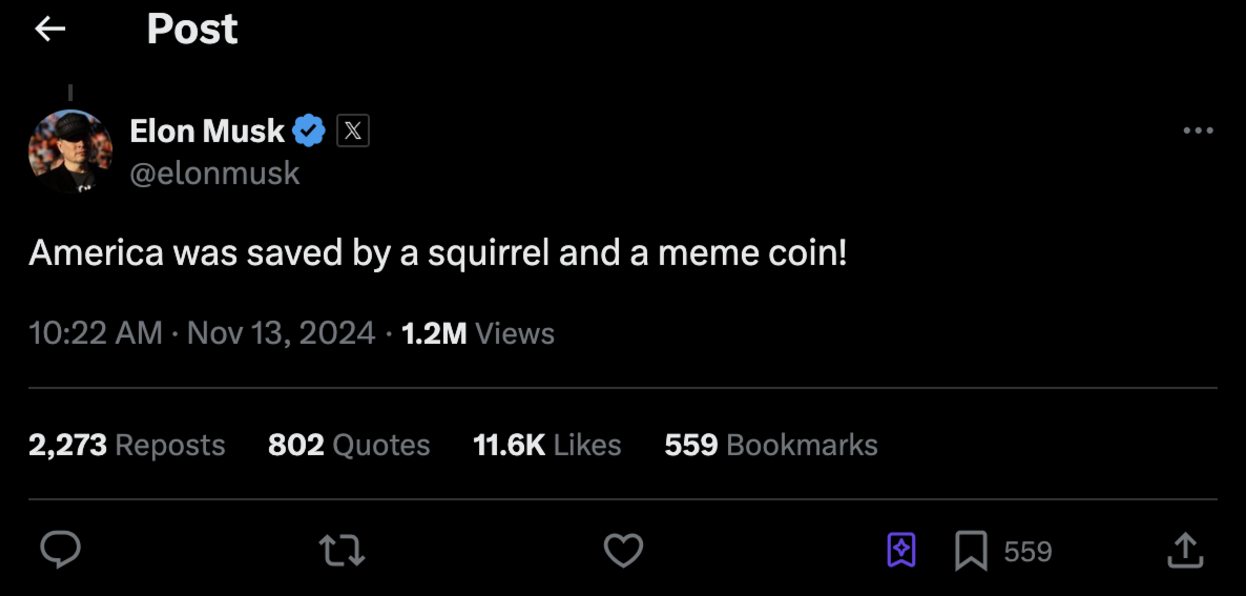This screenshot has width=1248, height=596.
Task: Click the 10:22 AM Nov 13 timestamp
Action: 202,333
